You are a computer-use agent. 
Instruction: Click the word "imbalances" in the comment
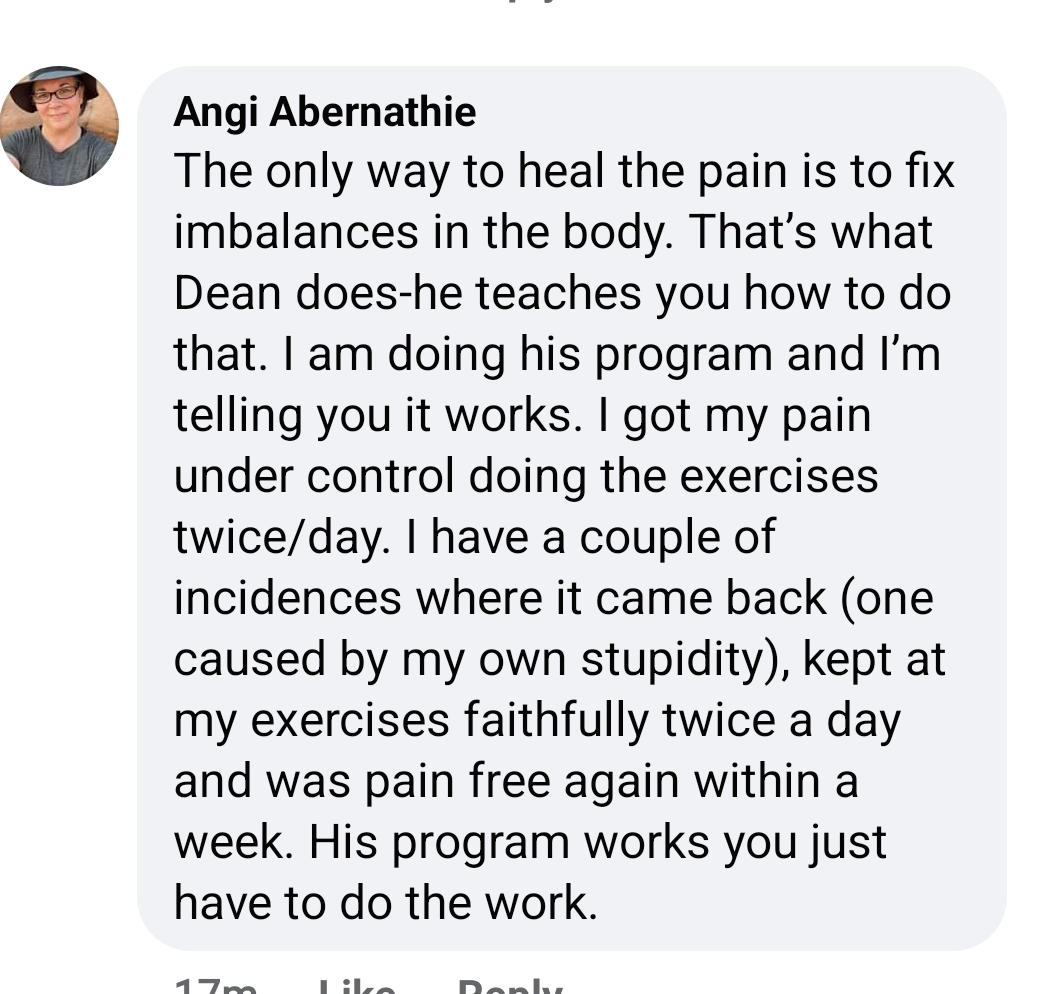tap(296, 233)
